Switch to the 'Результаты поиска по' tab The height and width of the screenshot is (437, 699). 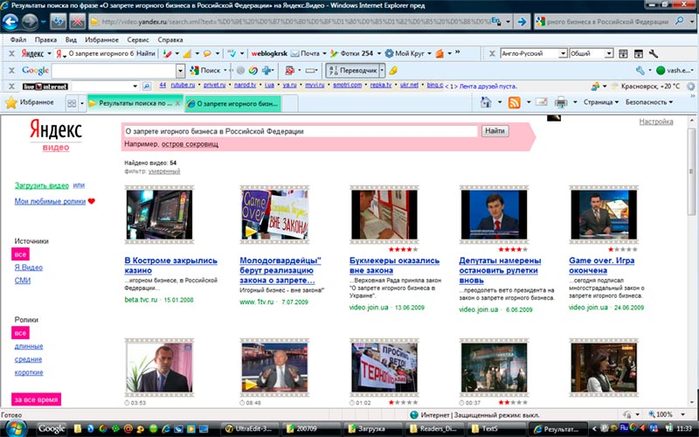click(134, 103)
